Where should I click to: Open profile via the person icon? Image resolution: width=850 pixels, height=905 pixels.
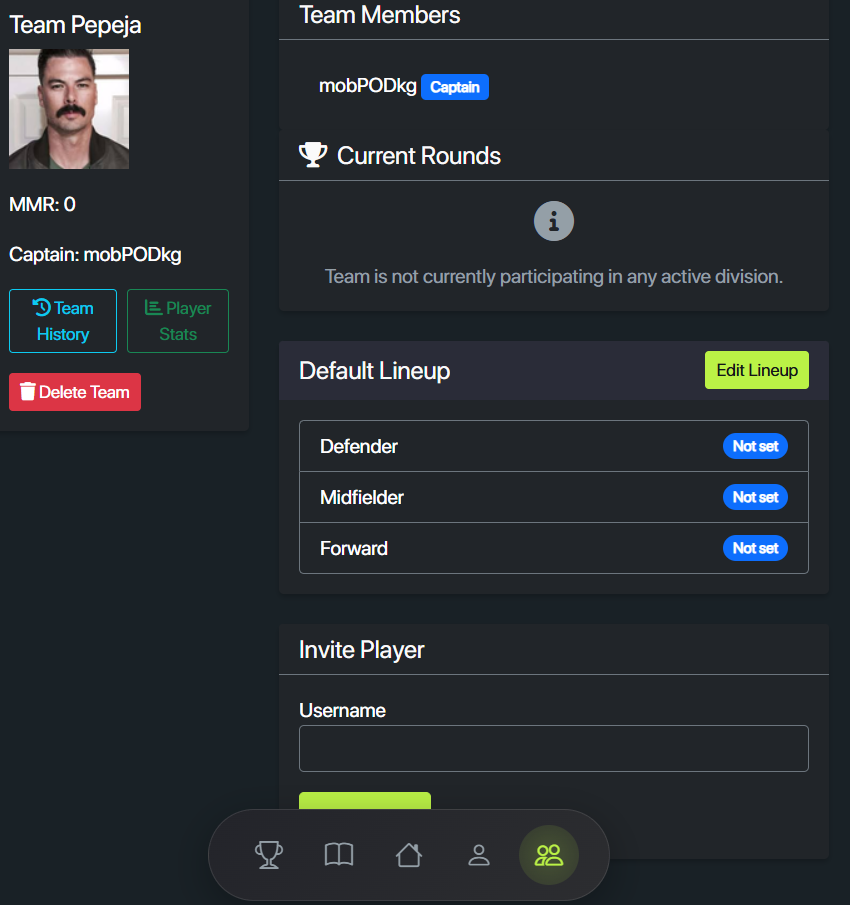479,855
